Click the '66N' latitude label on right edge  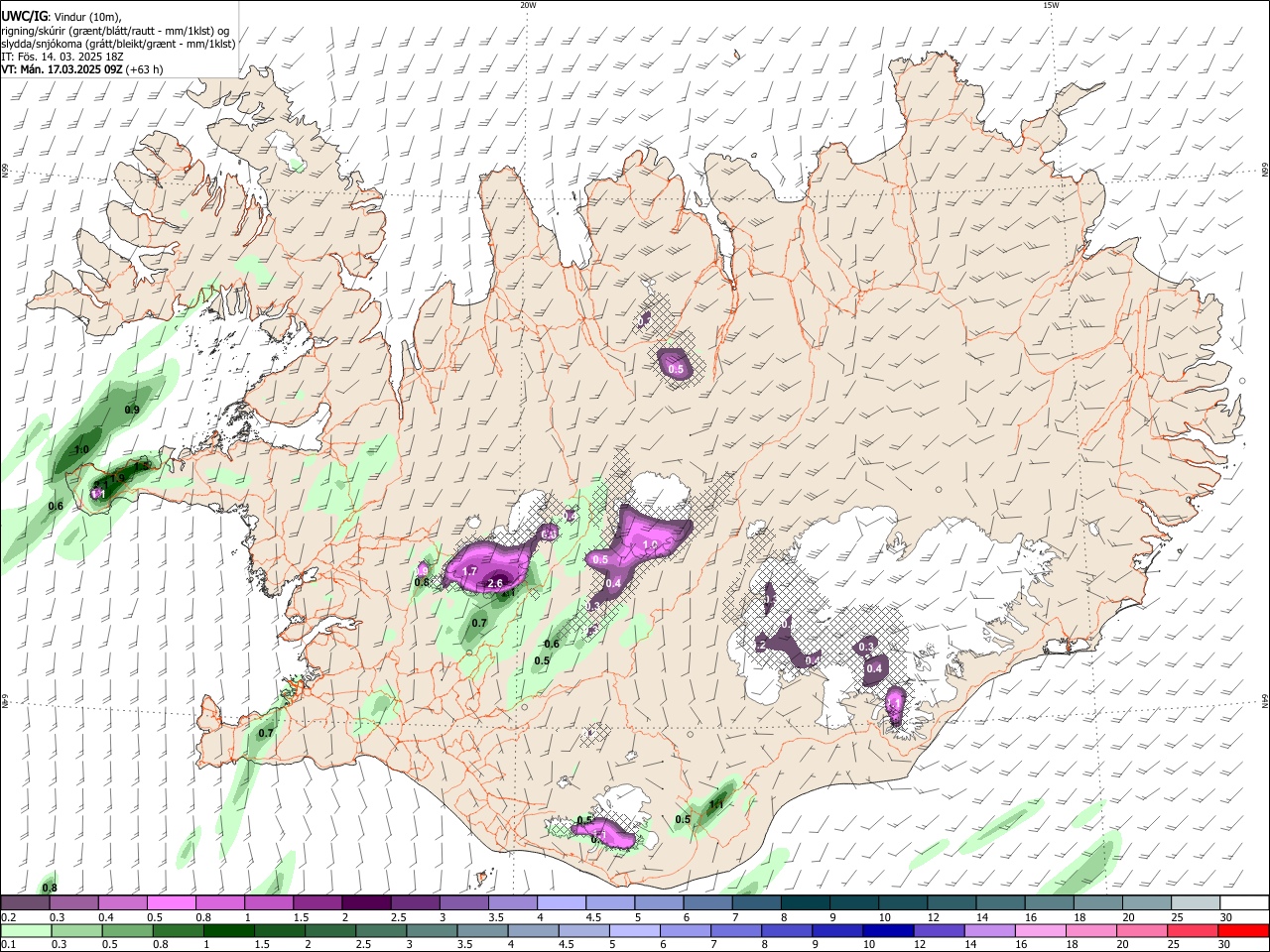click(1265, 172)
